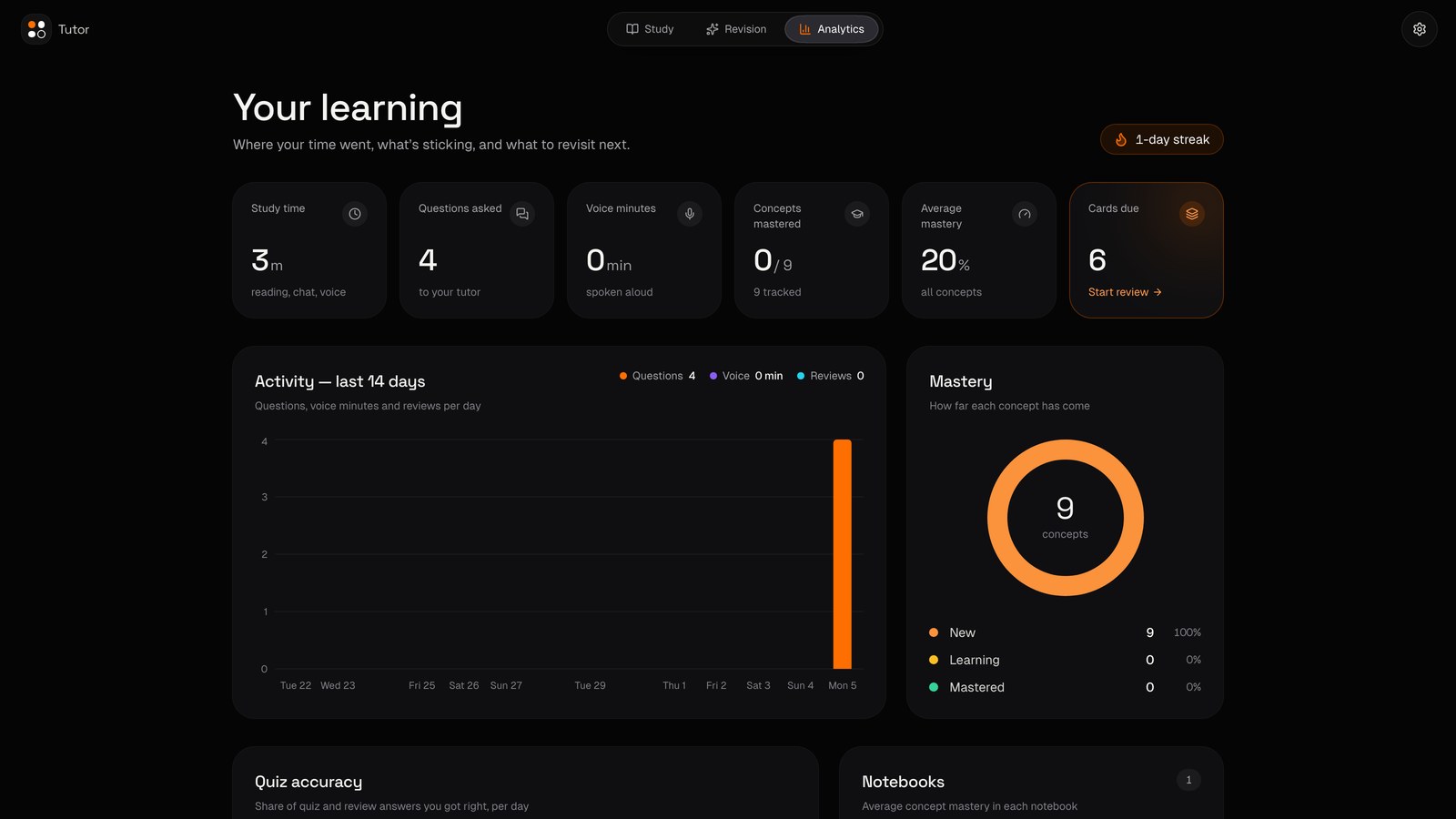Switch to the Revision tab
Image resolution: width=1456 pixels, height=819 pixels.
click(736, 29)
